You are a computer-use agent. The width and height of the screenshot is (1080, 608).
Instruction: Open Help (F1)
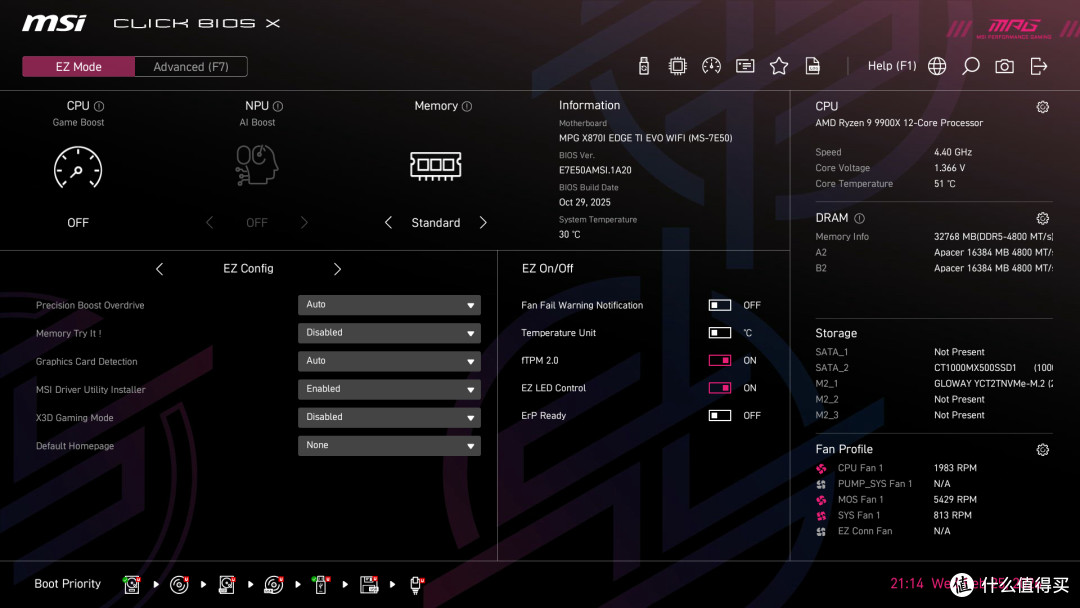892,66
